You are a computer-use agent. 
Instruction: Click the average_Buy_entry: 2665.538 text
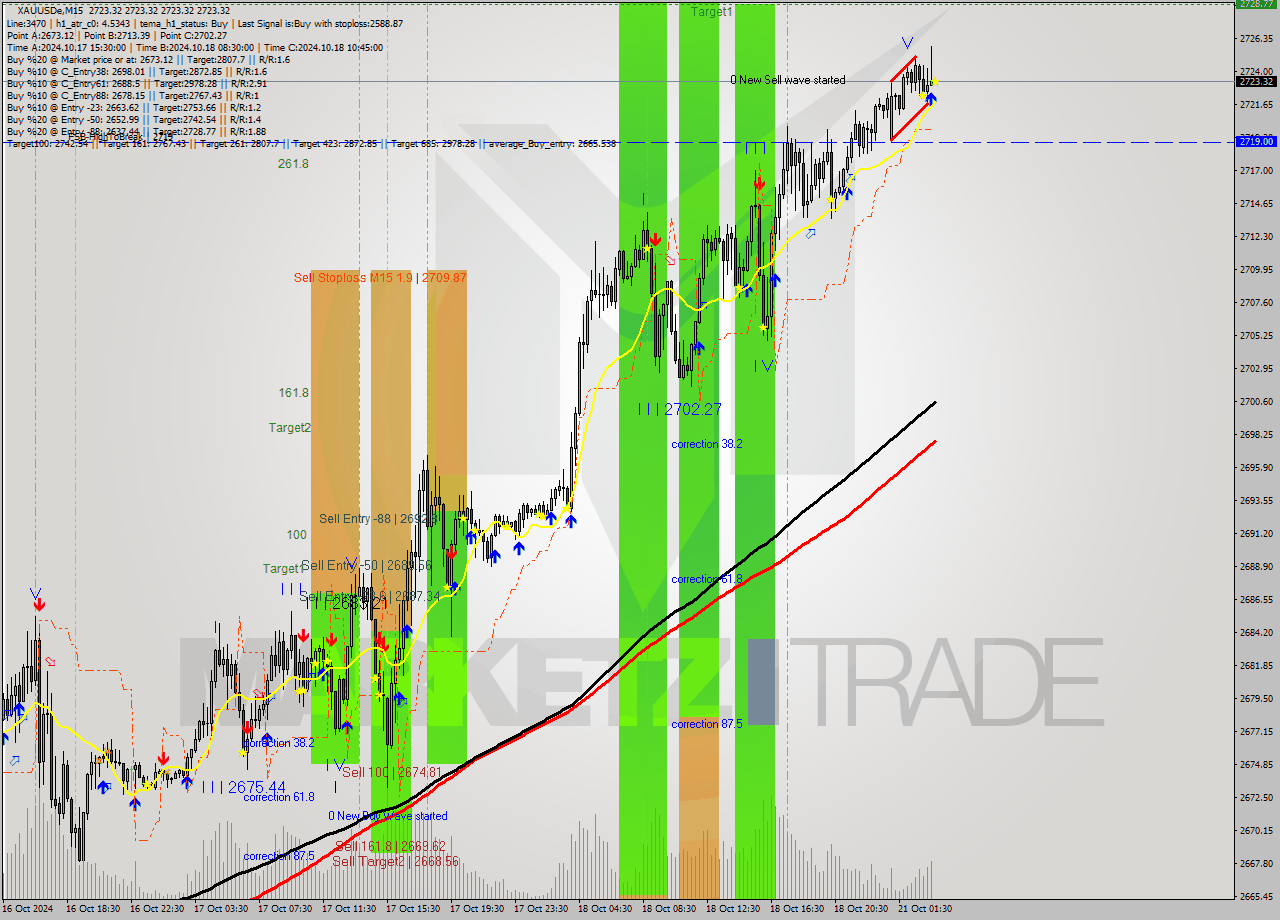tap(552, 143)
